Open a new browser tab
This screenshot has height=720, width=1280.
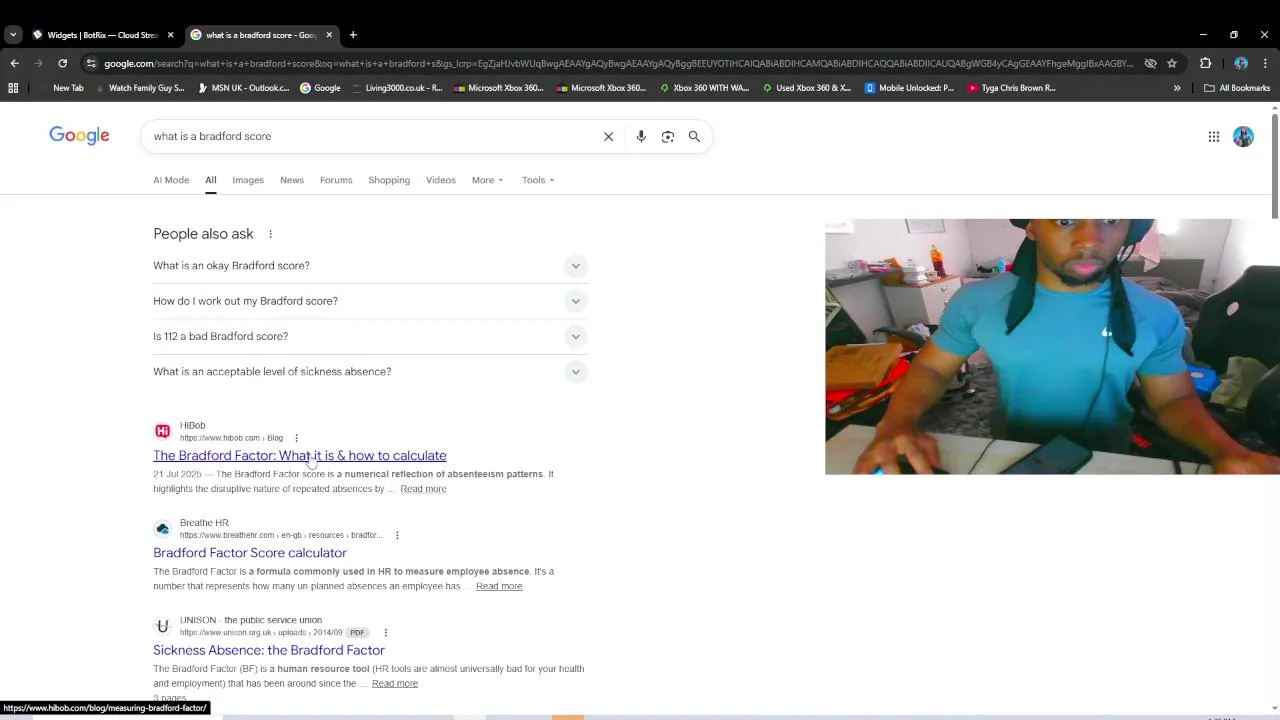[x=353, y=35]
